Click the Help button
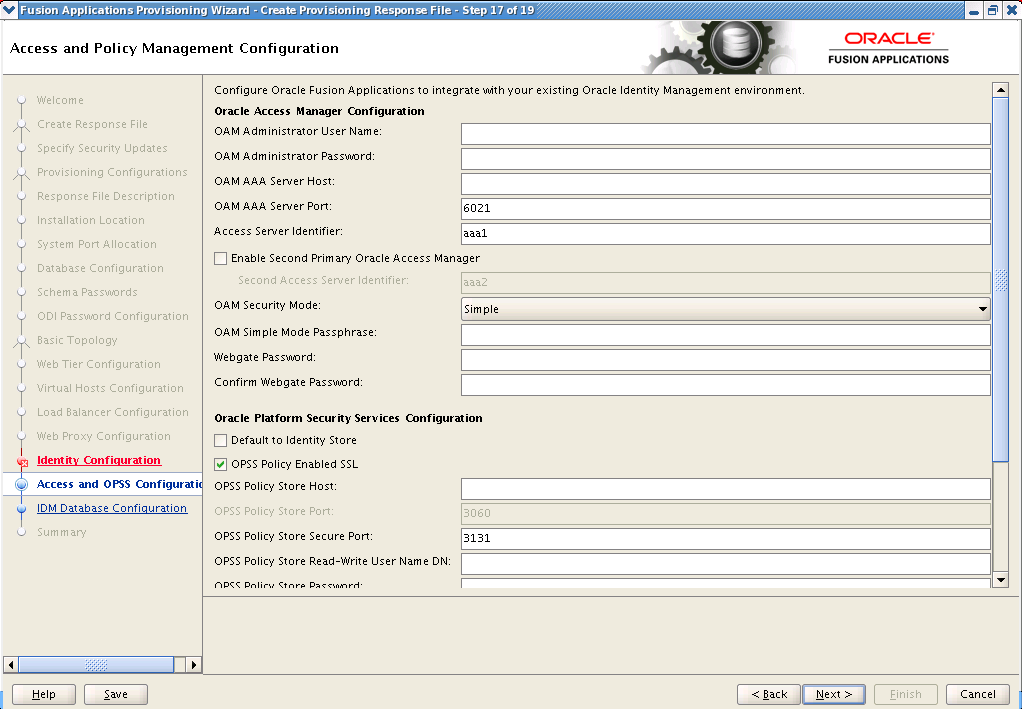The height and width of the screenshot is (709, 1022). click(44, 694)
